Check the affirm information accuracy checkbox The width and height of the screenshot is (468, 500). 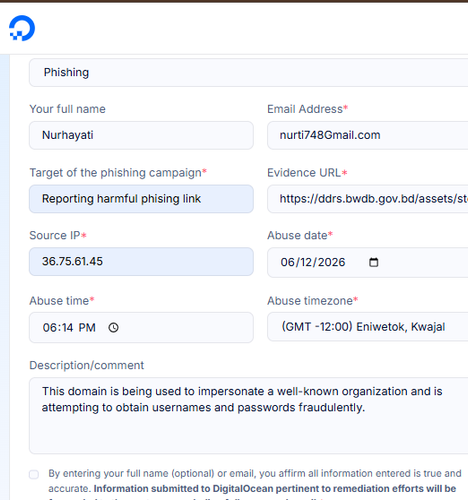34,474
